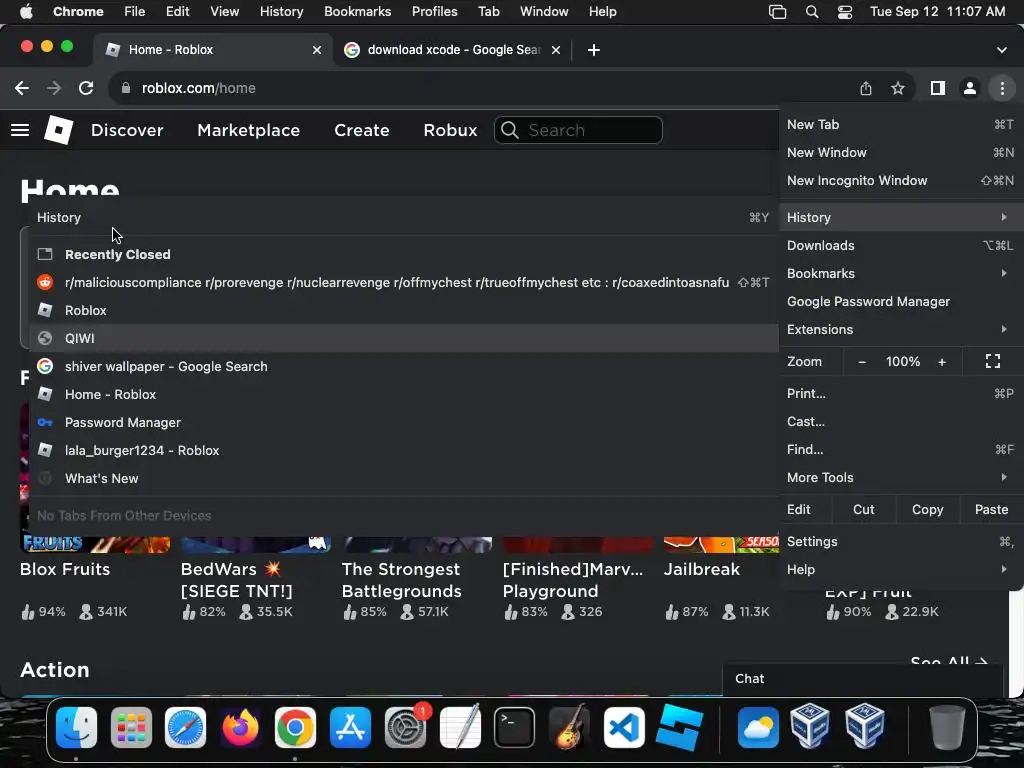Open The Strongest Battlegrounds game
This screenshot has width=1024, height=768.
pos(402,580)
